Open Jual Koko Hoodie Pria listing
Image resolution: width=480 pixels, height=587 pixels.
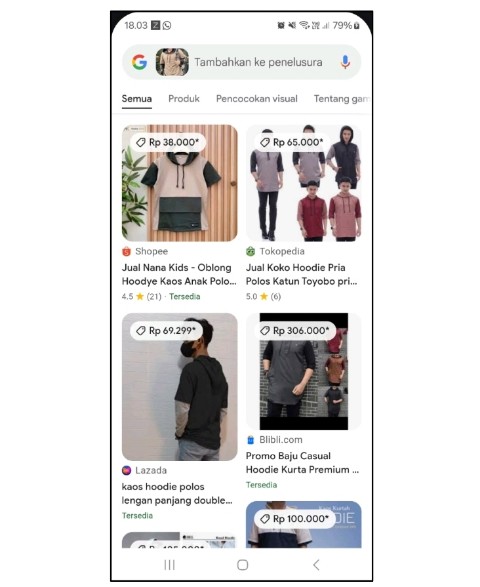coord(301,274)
